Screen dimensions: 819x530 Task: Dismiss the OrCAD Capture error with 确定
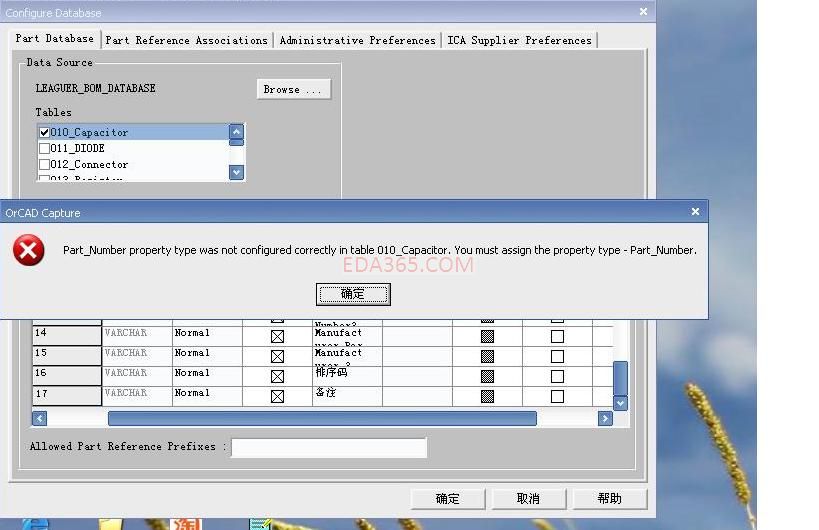[353, 295]
